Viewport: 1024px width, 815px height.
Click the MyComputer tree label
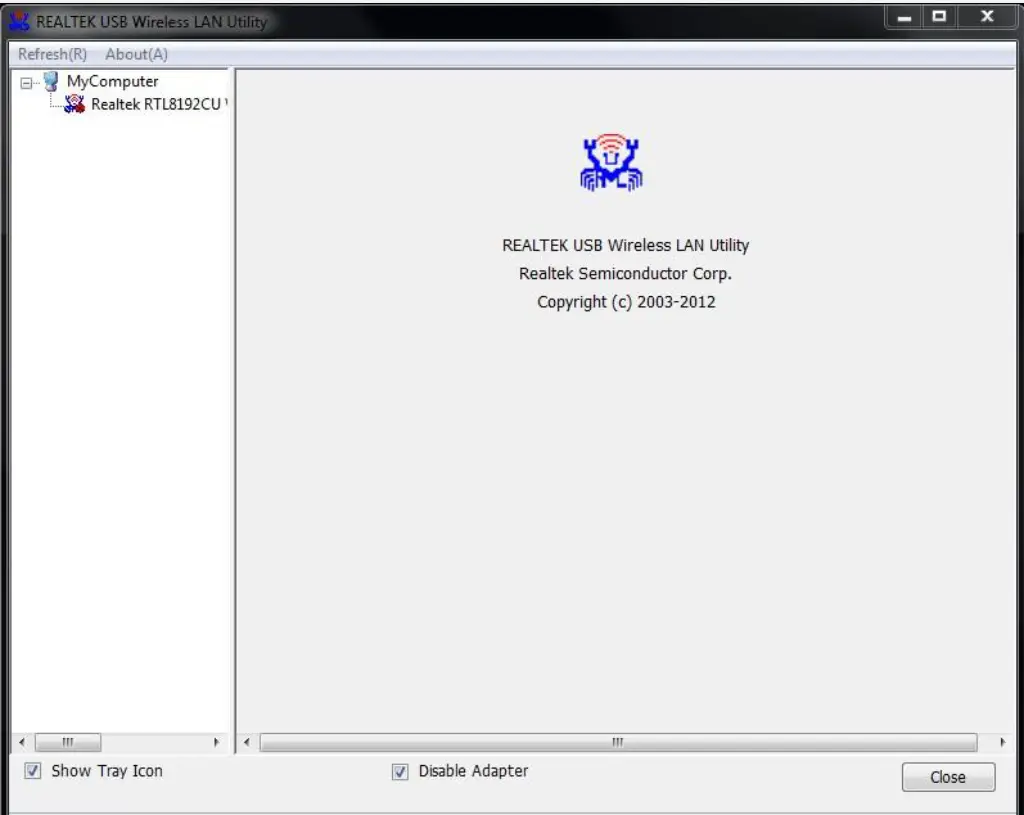pyautogui.click(x=112, y=82)
